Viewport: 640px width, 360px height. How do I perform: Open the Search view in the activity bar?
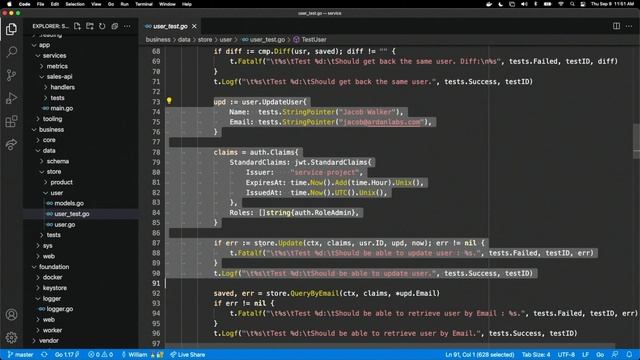(11, 52)
